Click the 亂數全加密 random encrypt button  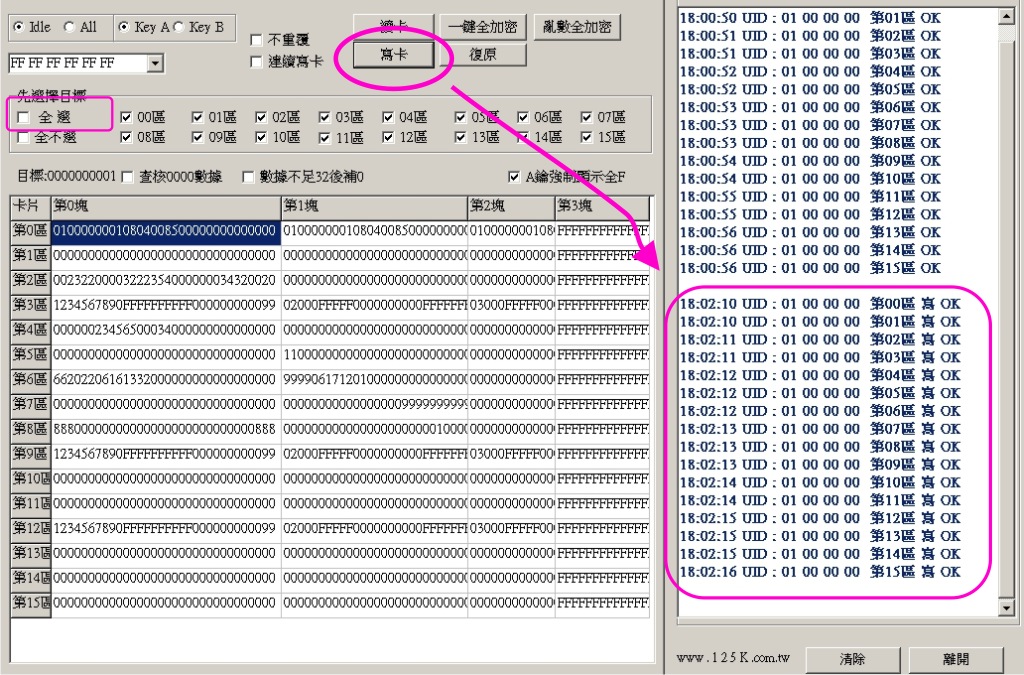tap(577, 27)
